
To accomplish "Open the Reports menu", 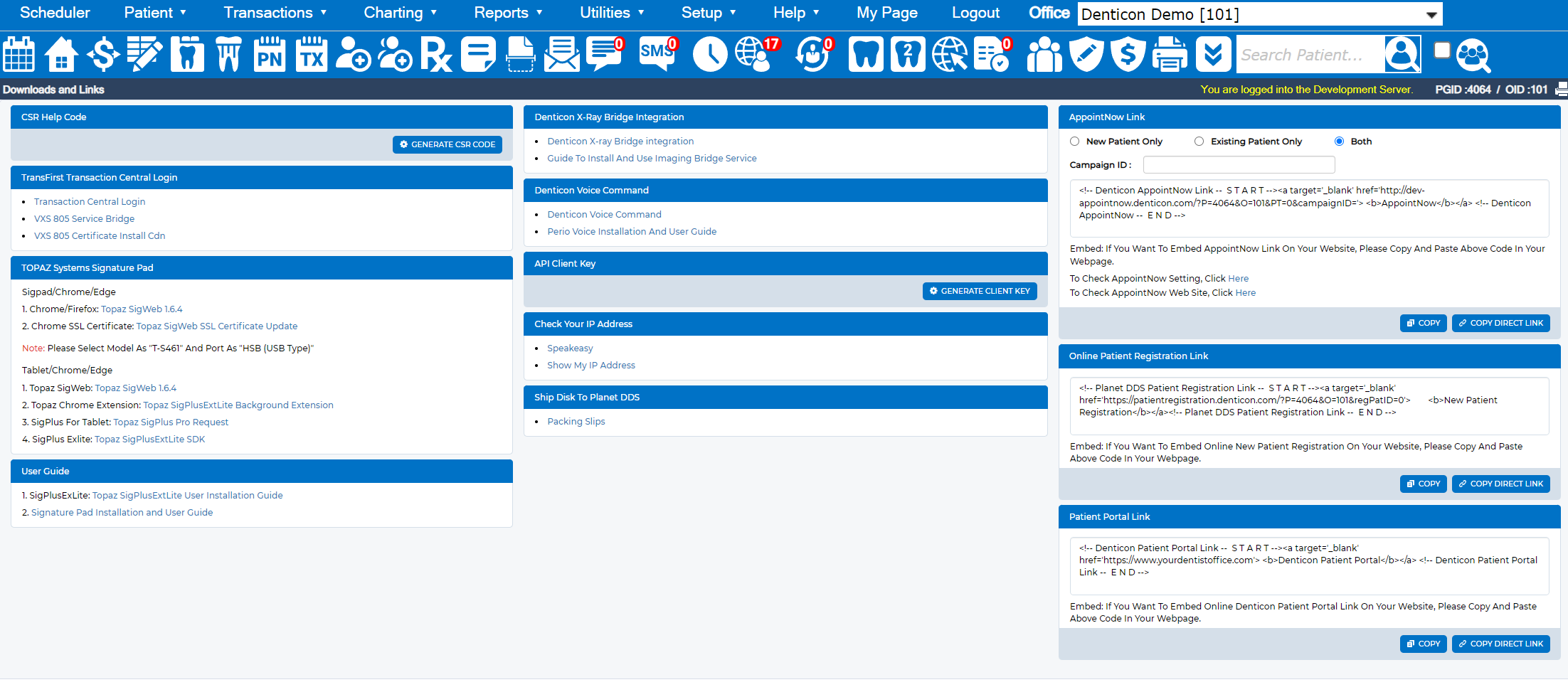I will pos(508,13).
